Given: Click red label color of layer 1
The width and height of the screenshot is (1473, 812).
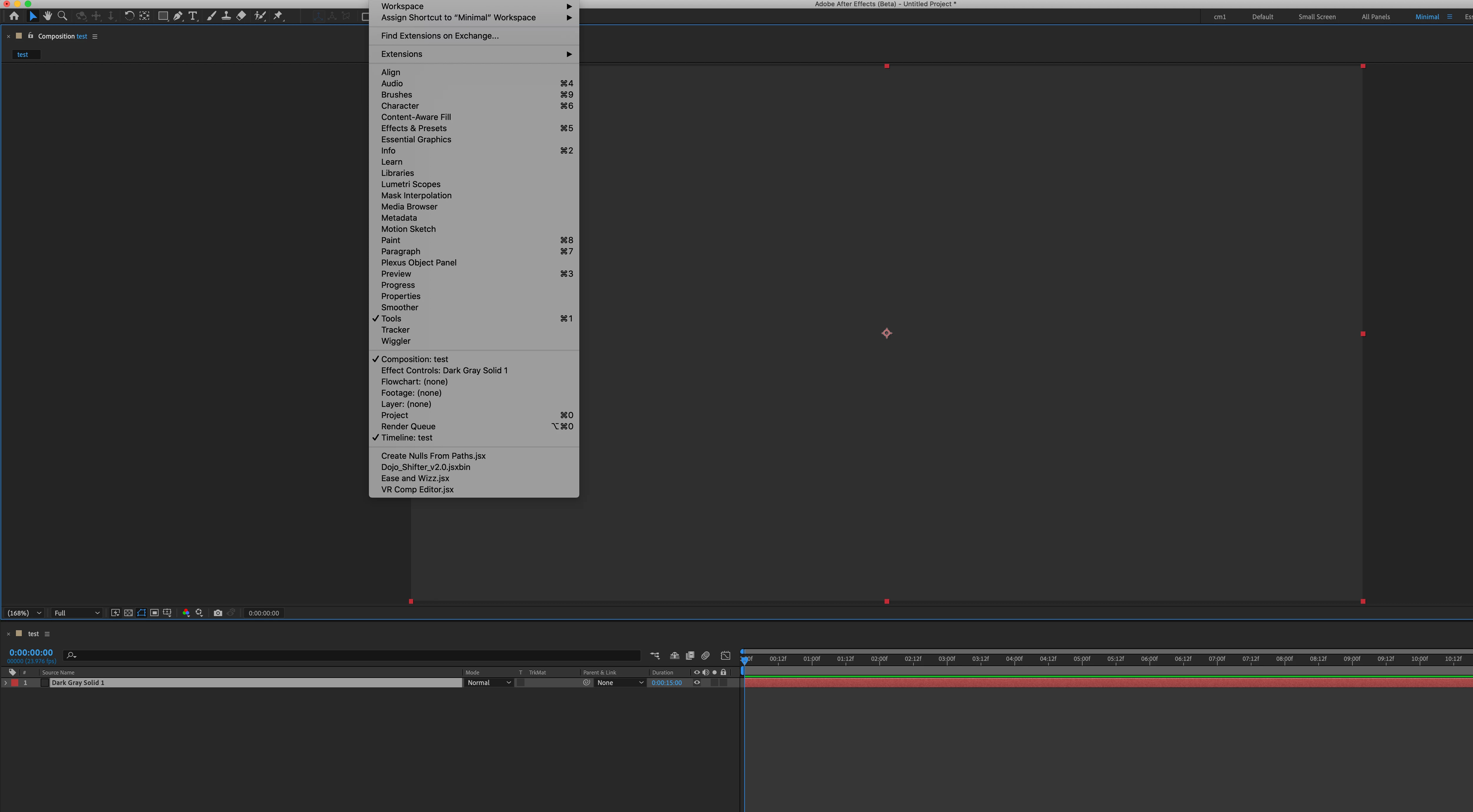Looking at the screenshot, I should pyautogui.click(x=15, y=683).
